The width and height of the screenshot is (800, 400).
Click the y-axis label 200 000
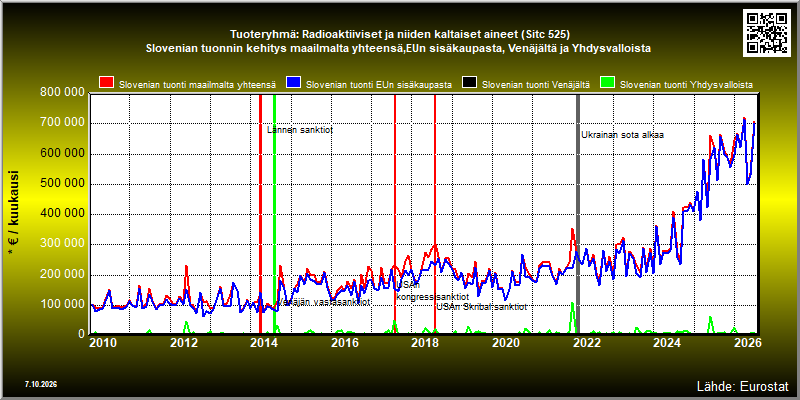tap(62, 274)
